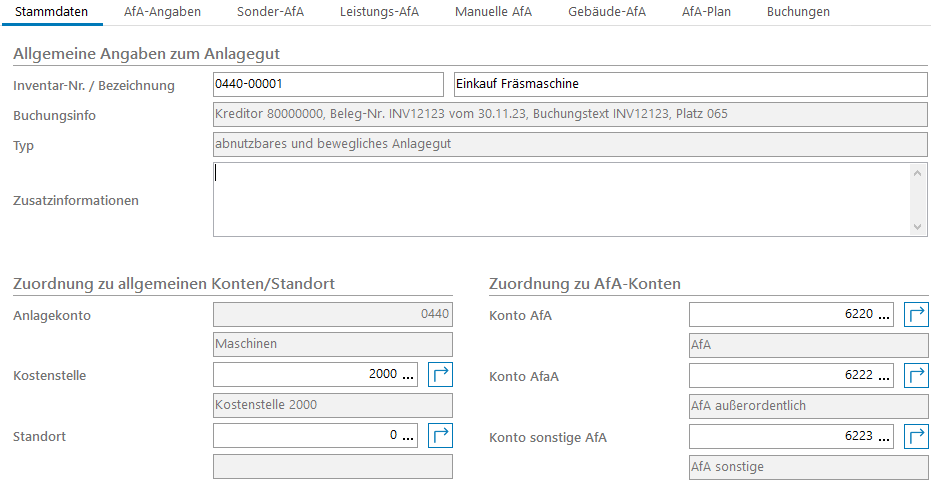This screenshot has height=481, width=931.
Task: Click the jump arrow beside Konto sonstige AfA
Action: tap(917, 436)
